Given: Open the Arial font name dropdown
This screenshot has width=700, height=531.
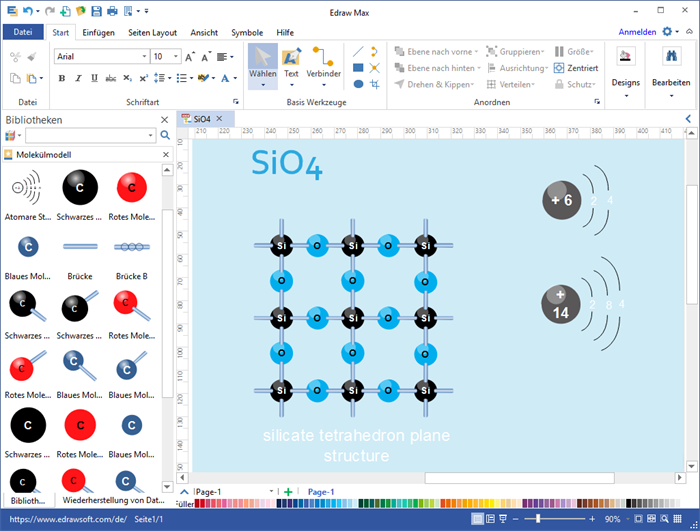Looking at the screenshot, I should (143, 57).
